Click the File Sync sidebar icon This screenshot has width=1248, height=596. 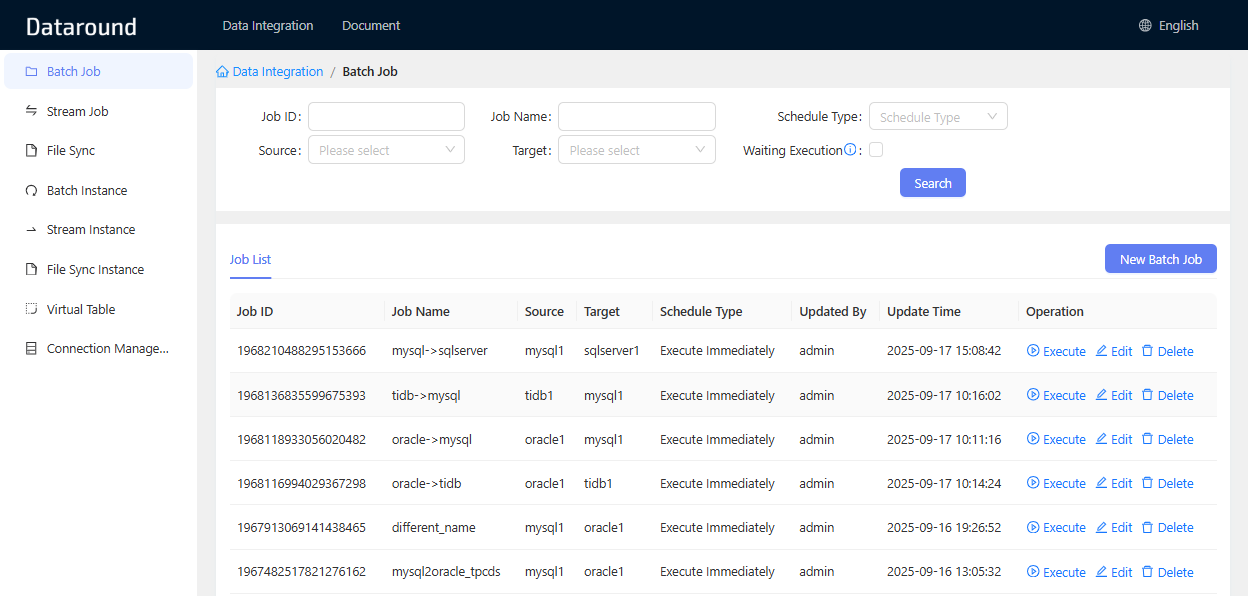[x=31, y=151]
